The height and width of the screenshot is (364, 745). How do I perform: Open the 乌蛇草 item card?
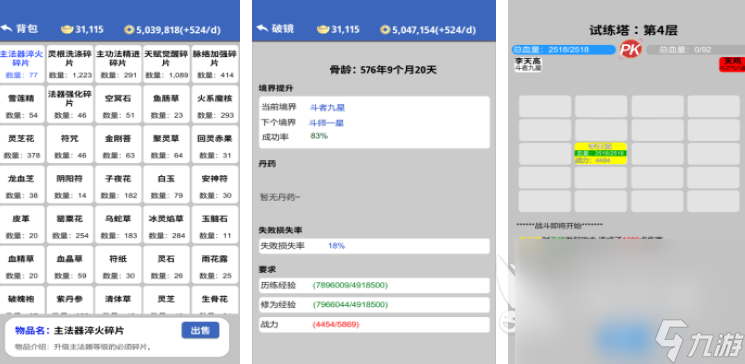click(x=118, y=224)
